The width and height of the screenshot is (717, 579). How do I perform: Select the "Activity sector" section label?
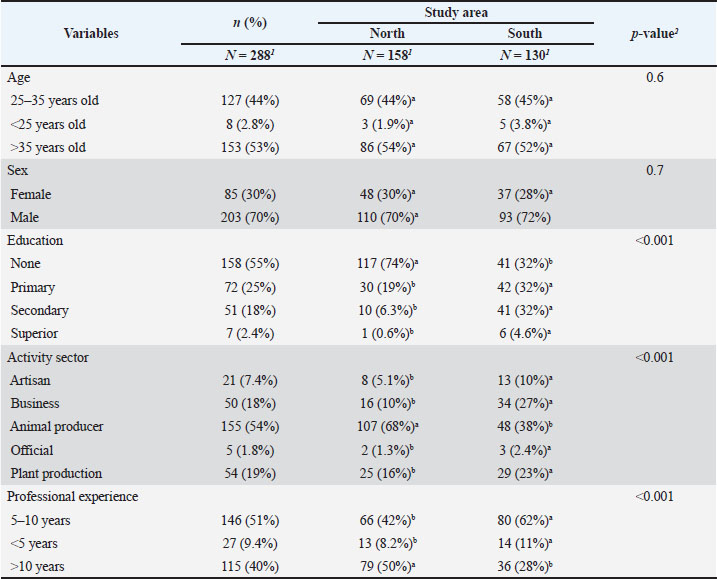49,357
